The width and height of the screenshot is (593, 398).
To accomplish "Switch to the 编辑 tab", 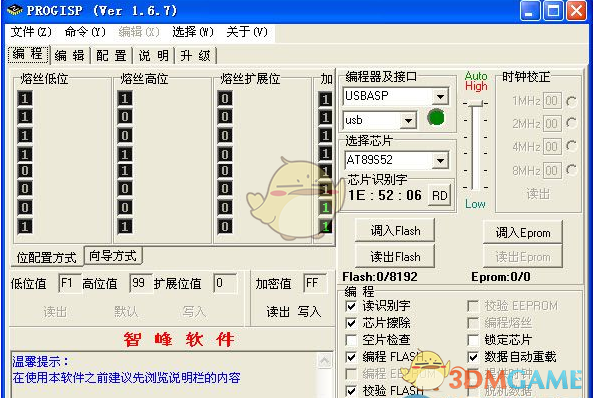I will (70, 56).
